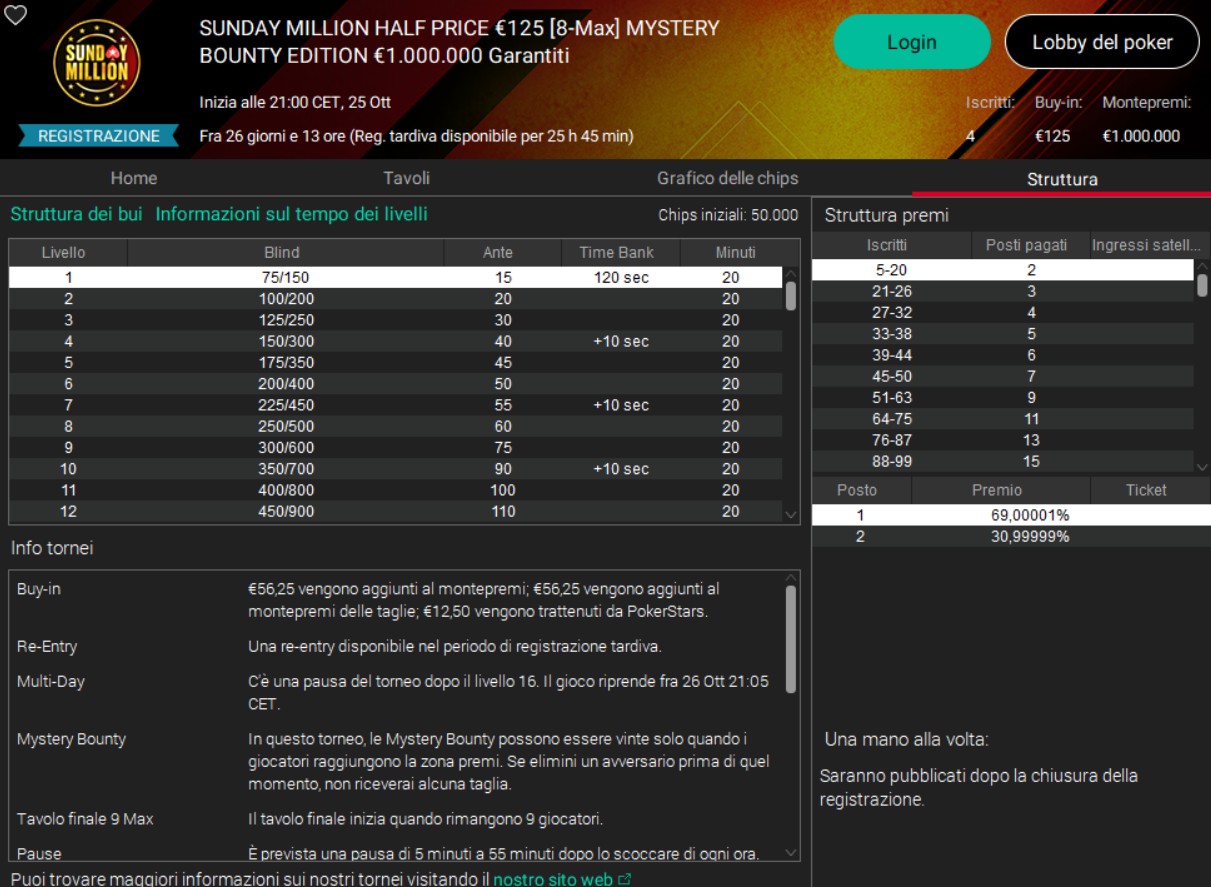Select the row with blind 225/450

pyautogui.click(x=396, y=405)
